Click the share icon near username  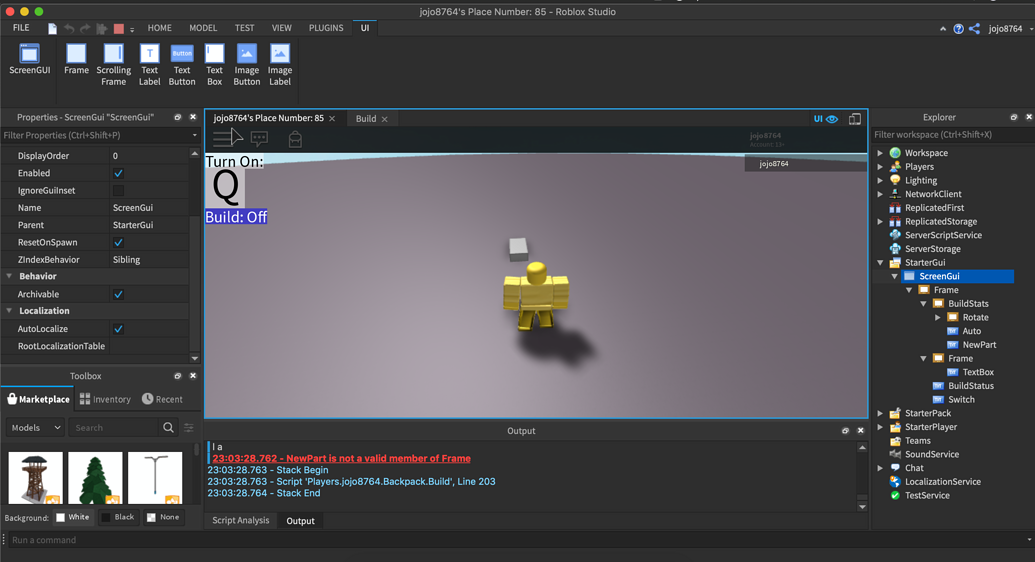coord(974,28)
